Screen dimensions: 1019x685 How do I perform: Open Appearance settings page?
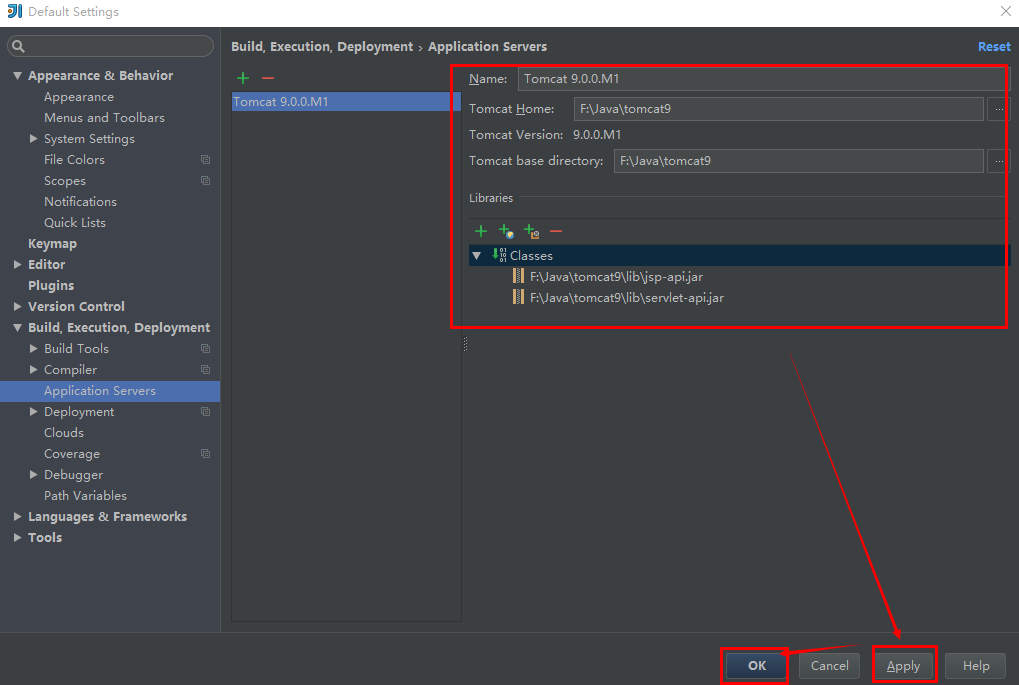[79, 97]
